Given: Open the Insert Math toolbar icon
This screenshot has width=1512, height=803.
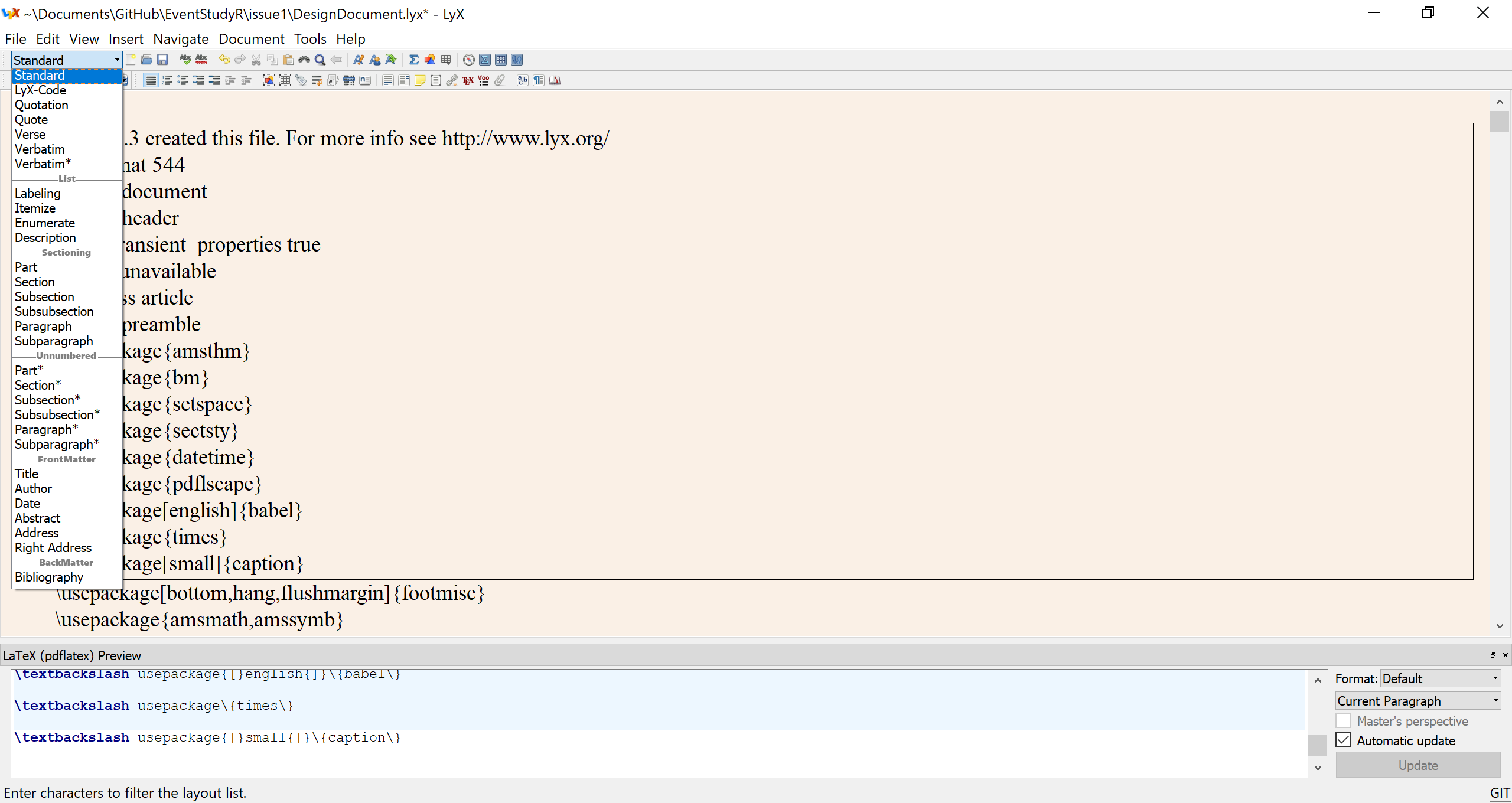Looking at the screenshot, I should point(415,59).
